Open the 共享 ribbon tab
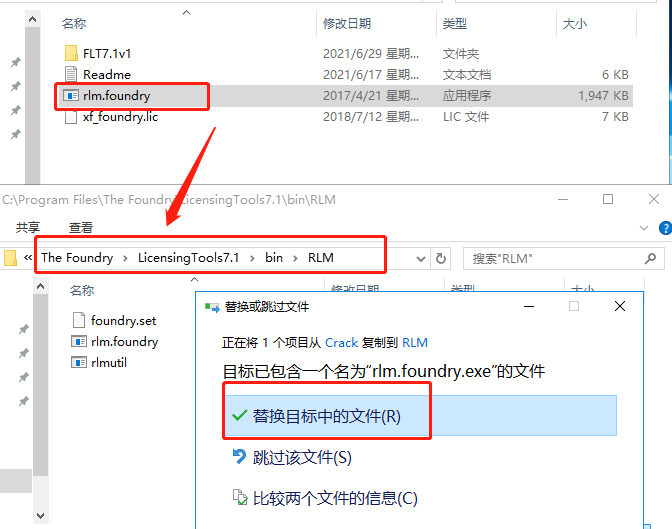Image resolution: width=672 pixels, height=529 pixels. [28, 227]
